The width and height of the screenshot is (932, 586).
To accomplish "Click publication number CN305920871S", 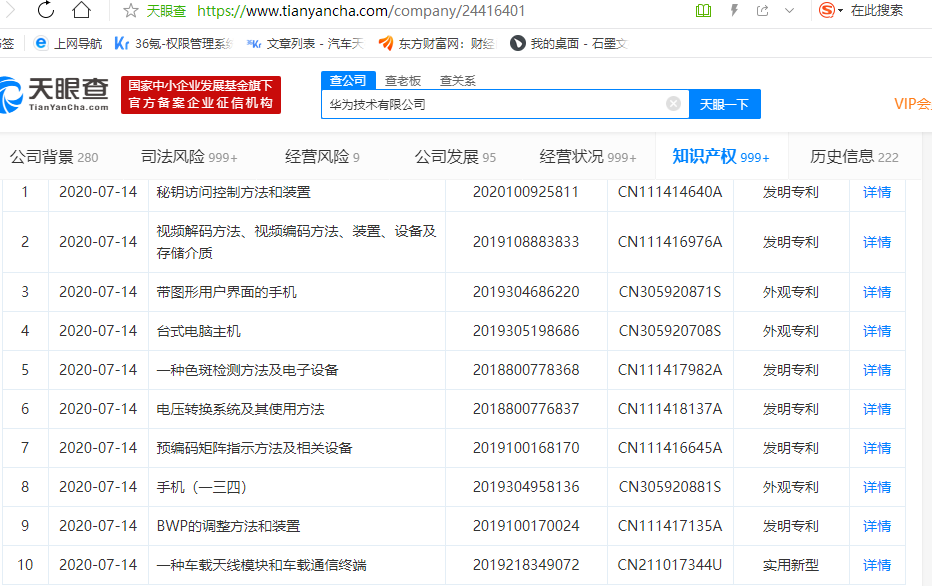I will click(670, 292).
